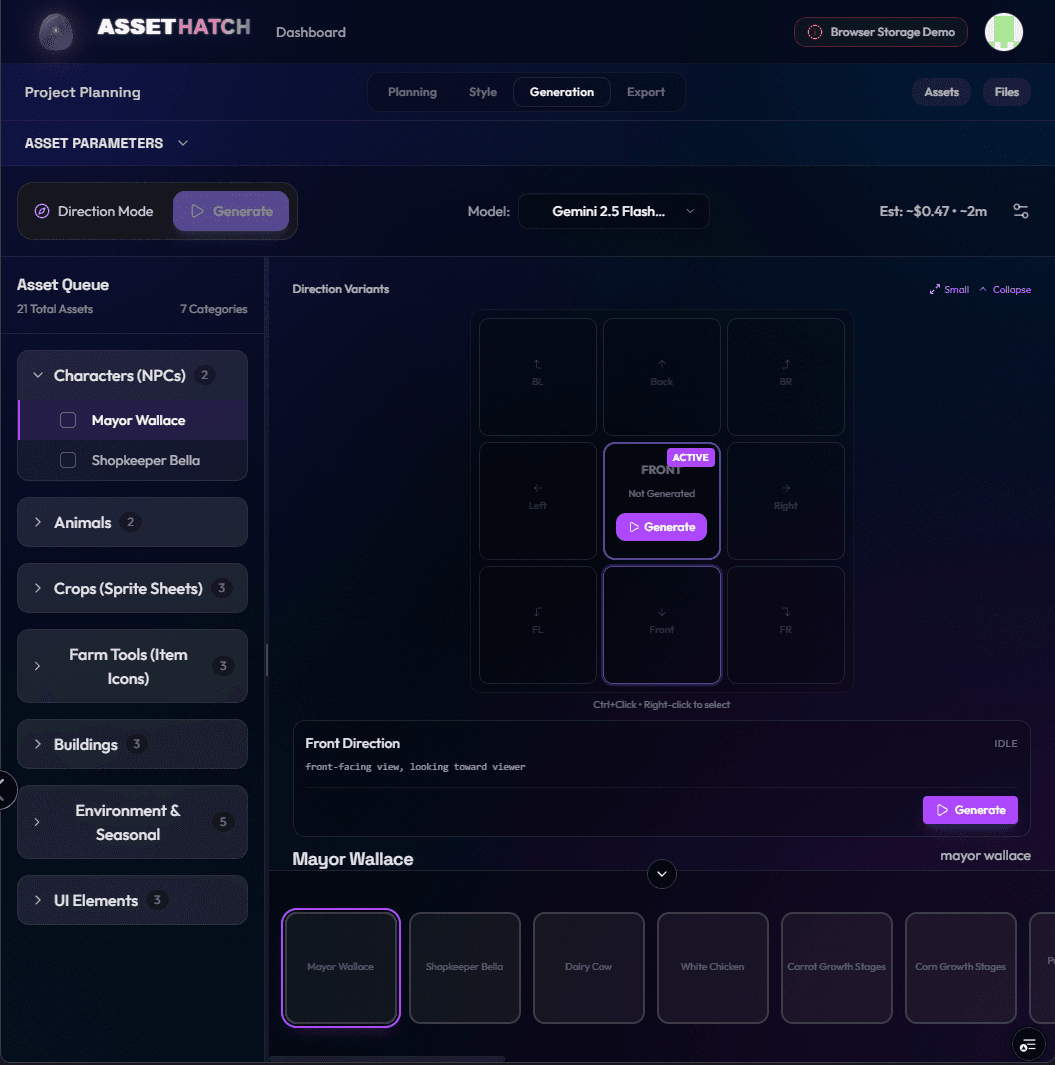
Task: Open generation settings sliders icon
Action: [x=1020, y=211]
